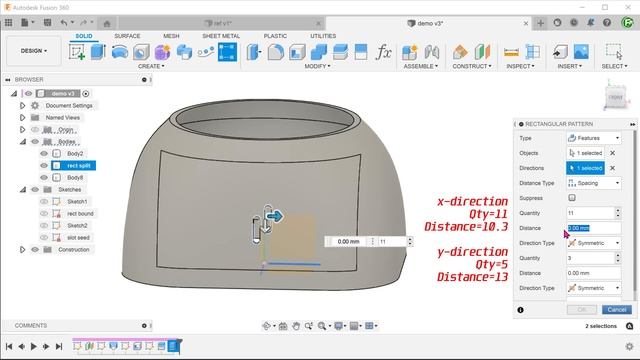Collapse the Sketches folder
Image resolution: width=640 pixels, height=360 pixels.
[22, 189]
